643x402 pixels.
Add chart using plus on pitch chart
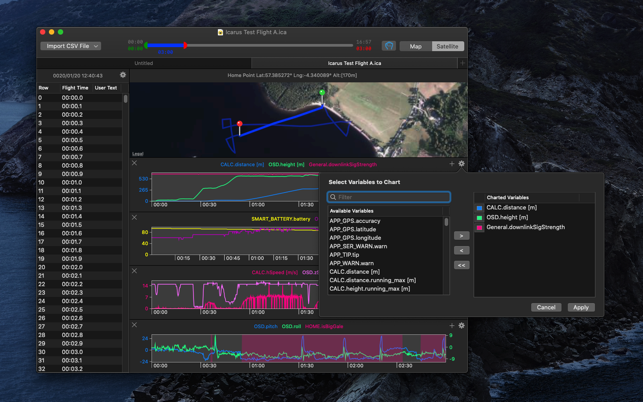point(451,326)
